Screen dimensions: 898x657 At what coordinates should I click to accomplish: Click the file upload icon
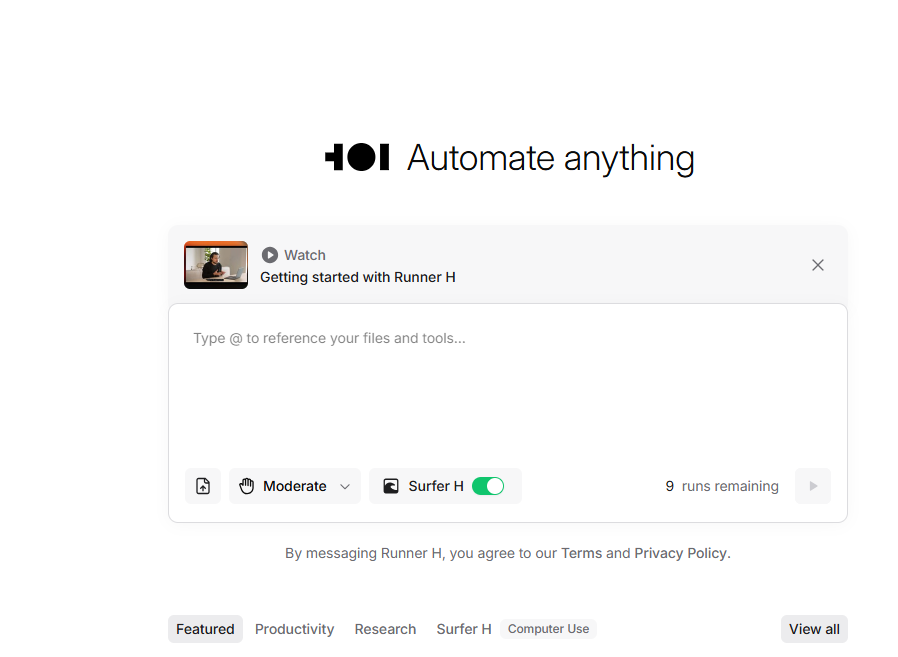[203, 486]
